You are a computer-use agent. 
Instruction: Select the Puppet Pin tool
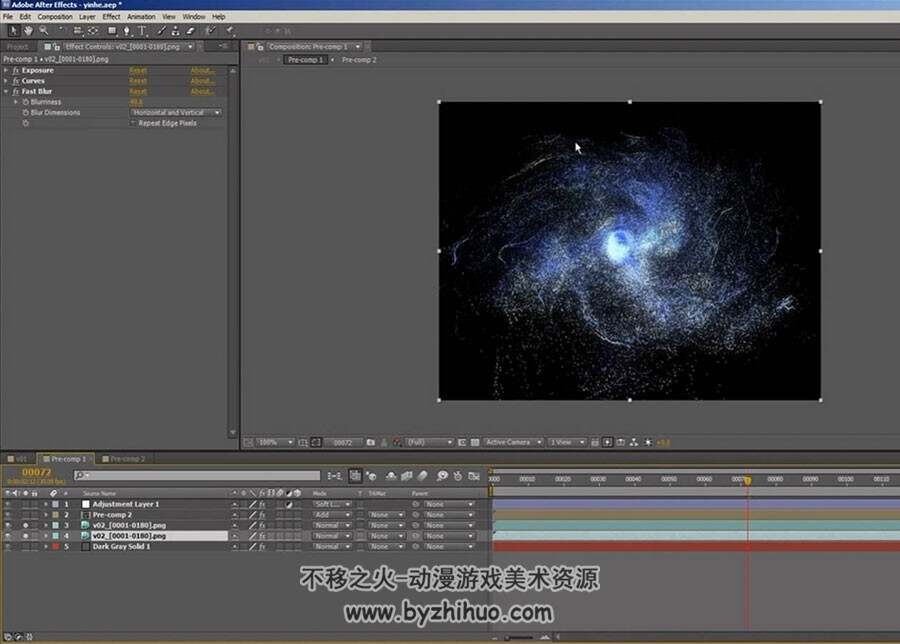coord(230,30)
